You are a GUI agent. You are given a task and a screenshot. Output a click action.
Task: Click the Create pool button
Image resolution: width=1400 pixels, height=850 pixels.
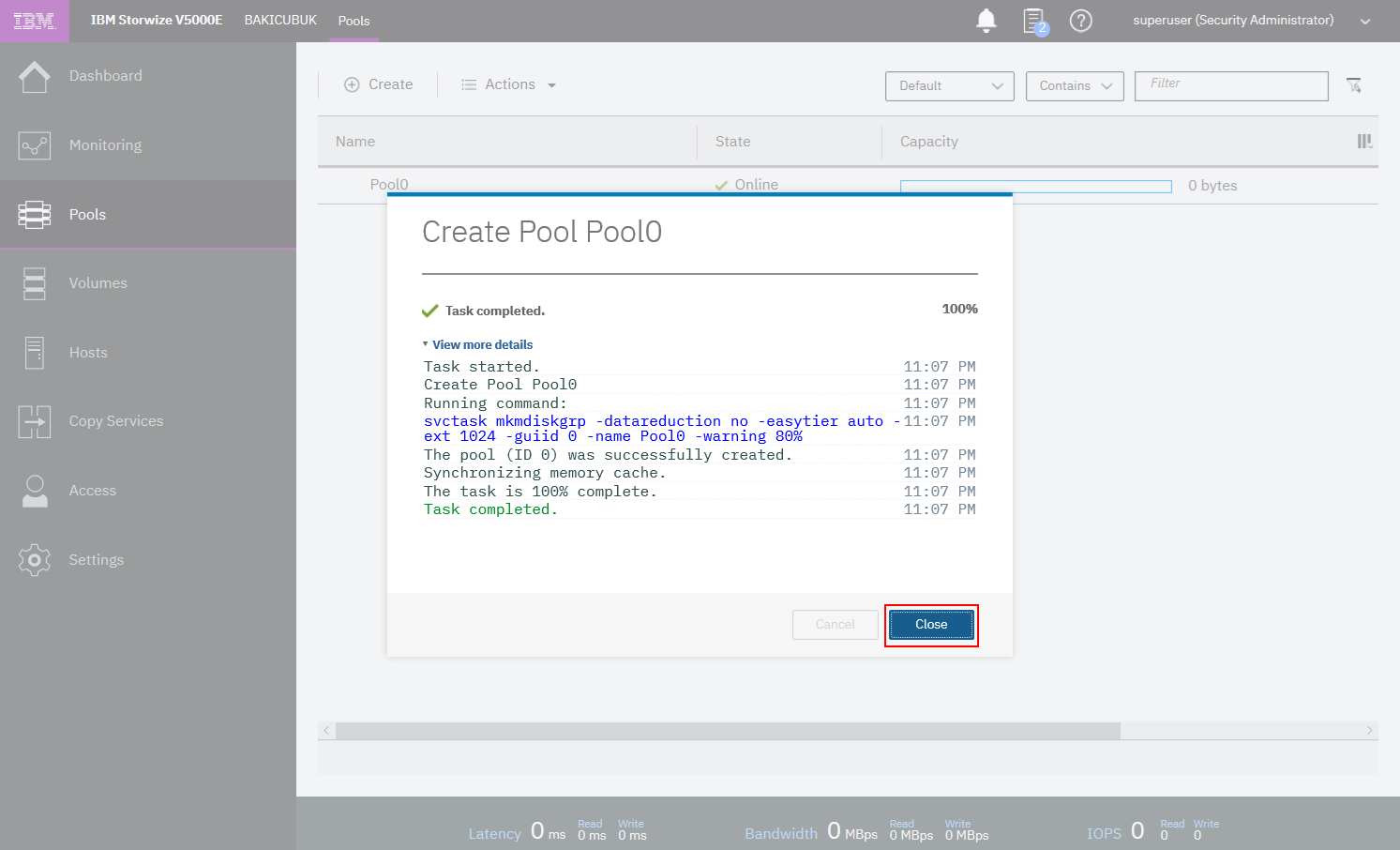379,84
